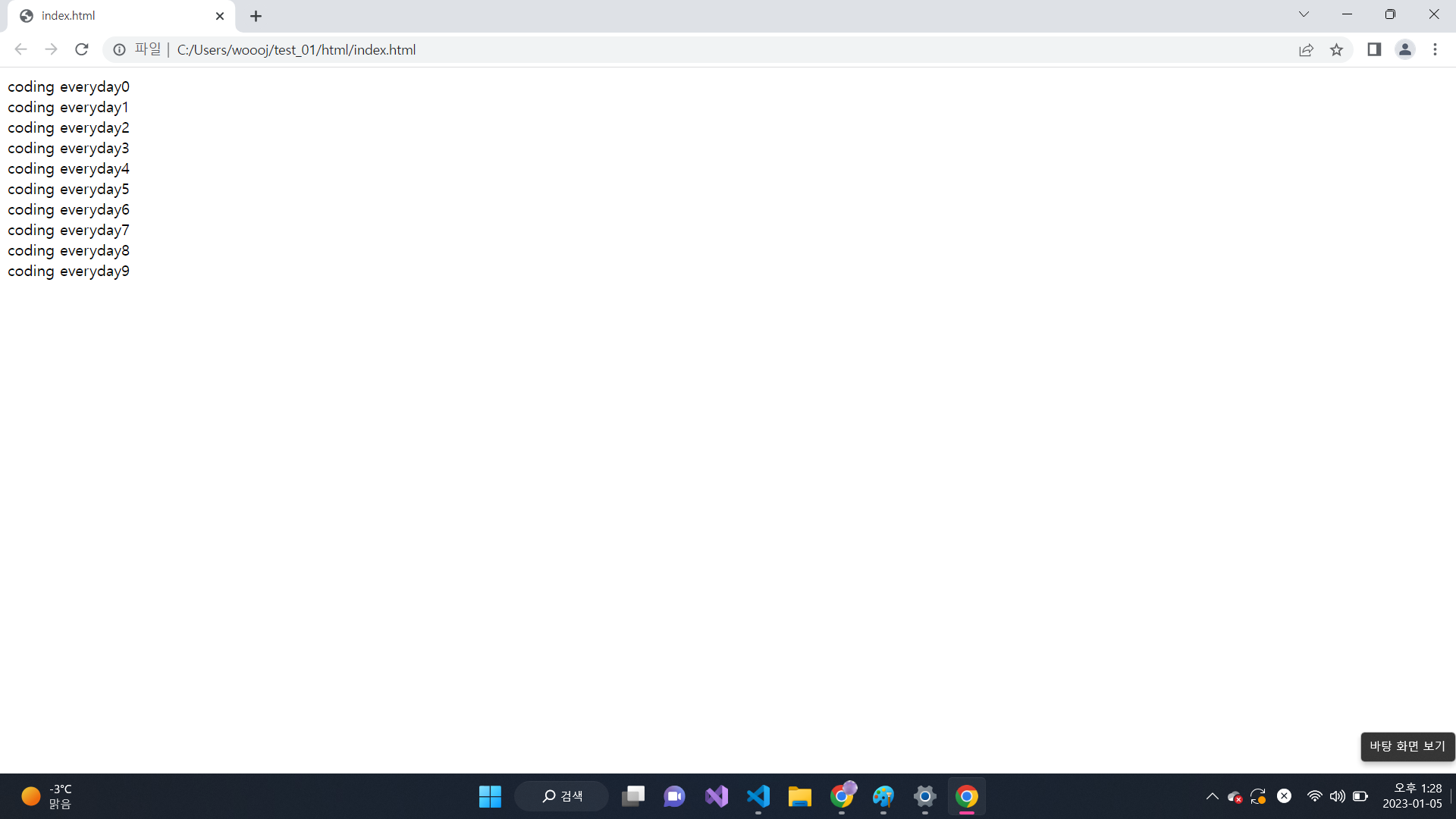The width and height of the screenshot is (1456, 819).
Task: Click the share page icon
Action: [1306, 50]
